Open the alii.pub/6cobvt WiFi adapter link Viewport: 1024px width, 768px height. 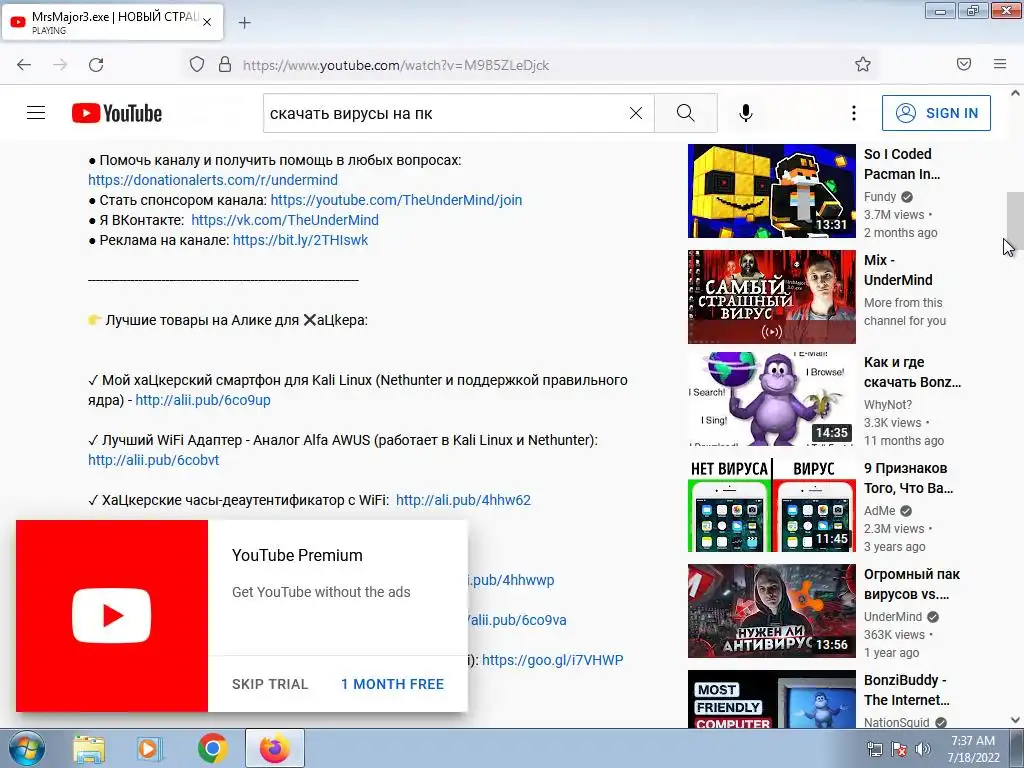coord(153,460)
